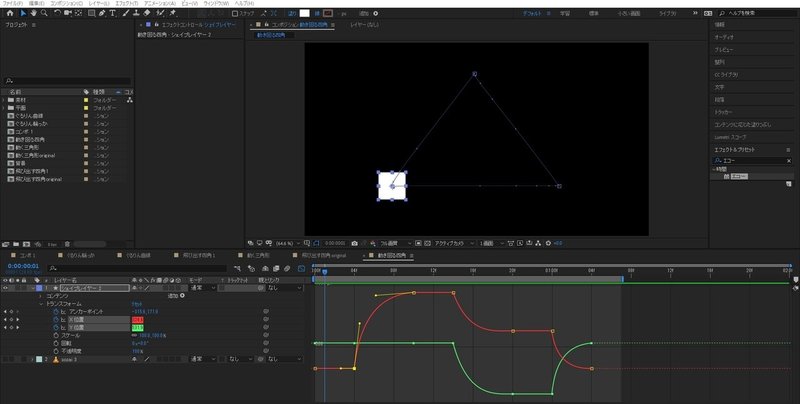This screenshot has height=404, width=800.
Task: Open the File menu
Action: (x=12, y=3)
